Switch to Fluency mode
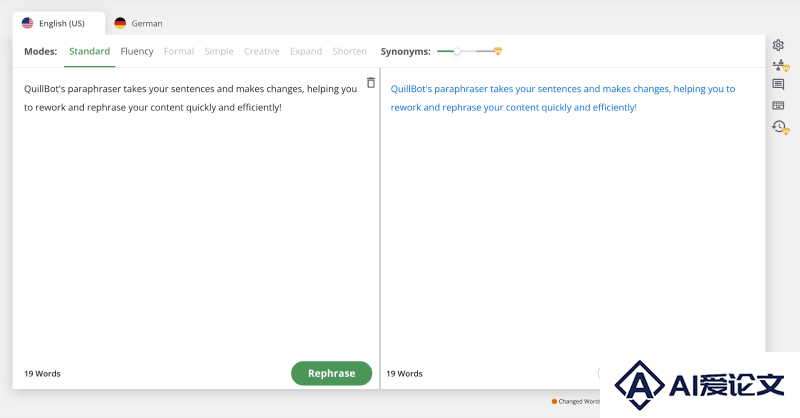 click(137, 51)
